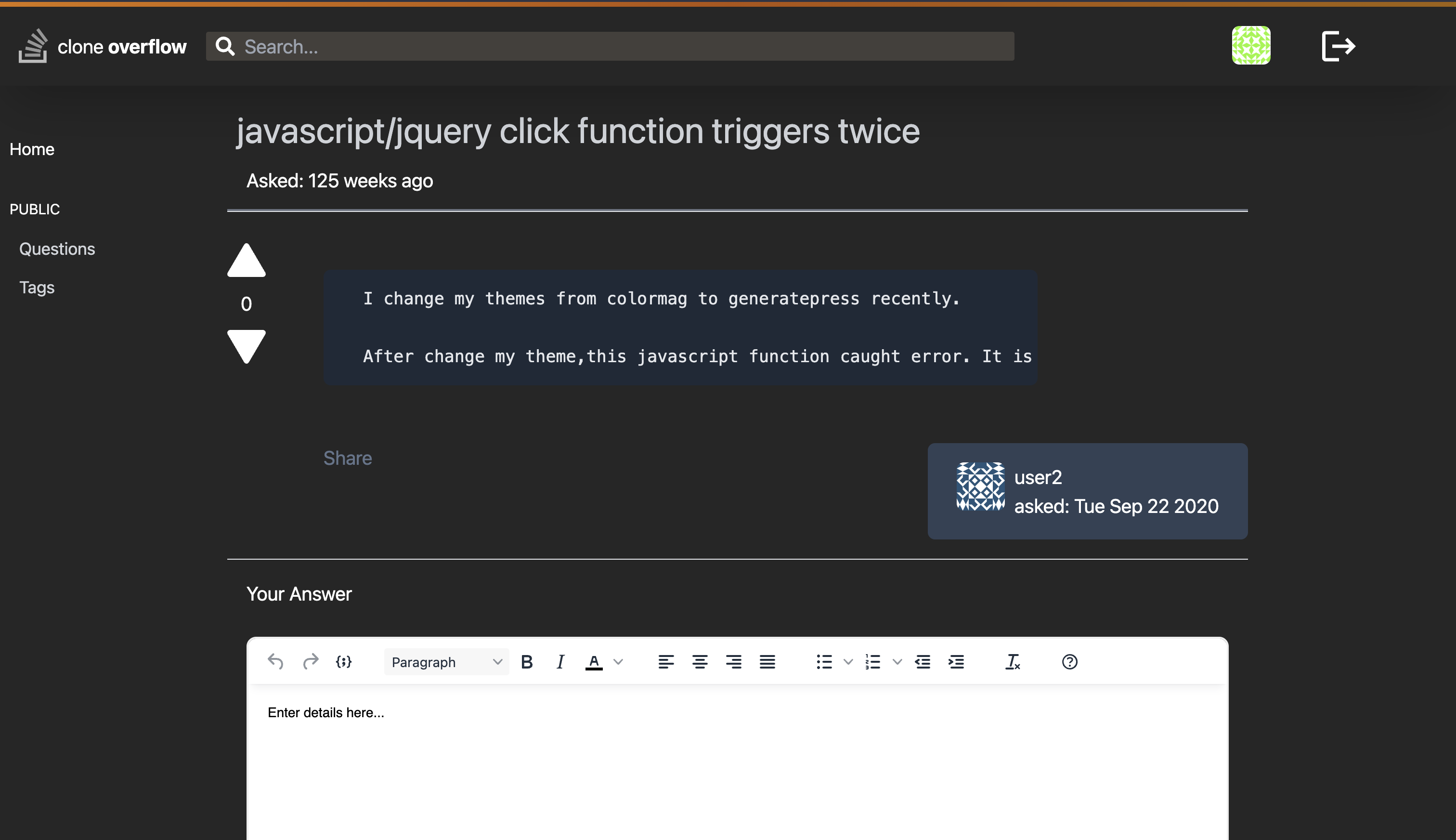Select the Questions menu item
Screen dimensions: 1456x840
[x=57, y=249]
